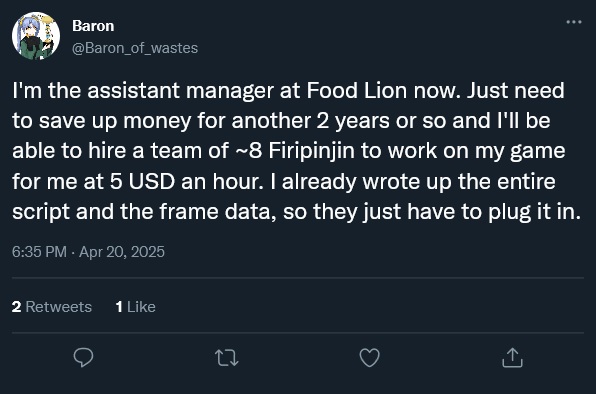The height and width of the screenshot is (394, 596).
Task: Click the words Food Lion in tweet
Action: pos(357,90)
